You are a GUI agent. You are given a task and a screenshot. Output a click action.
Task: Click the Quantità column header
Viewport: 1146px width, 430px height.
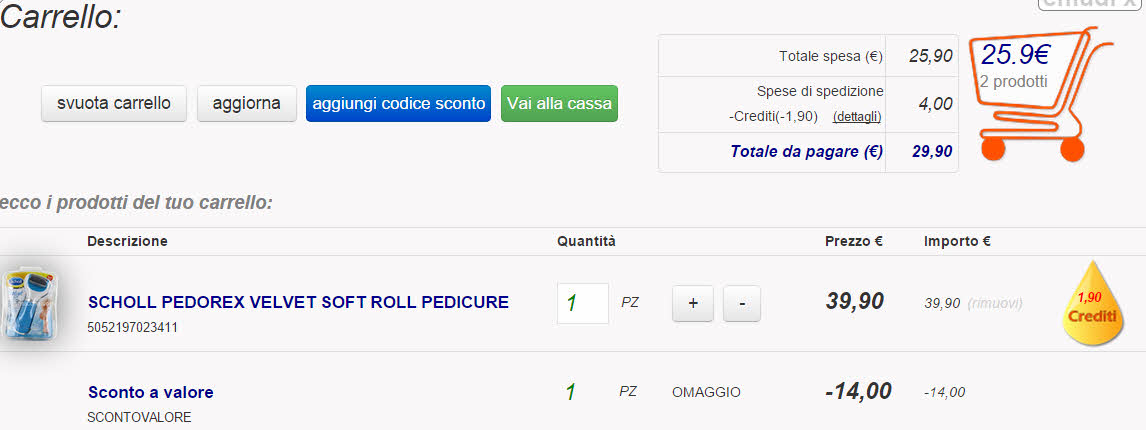point(586,241)
